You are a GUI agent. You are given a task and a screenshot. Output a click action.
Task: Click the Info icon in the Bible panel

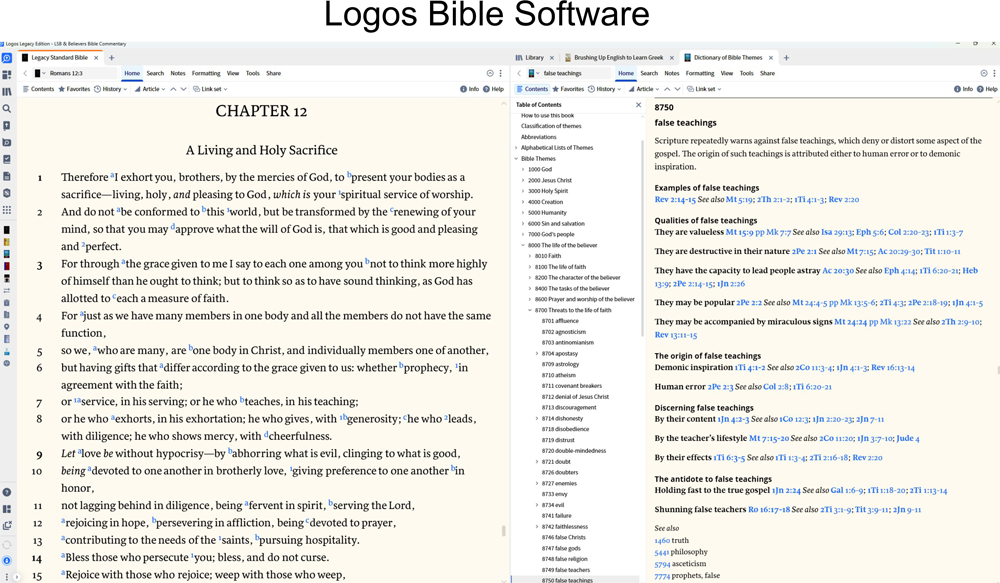coord(469,89)
